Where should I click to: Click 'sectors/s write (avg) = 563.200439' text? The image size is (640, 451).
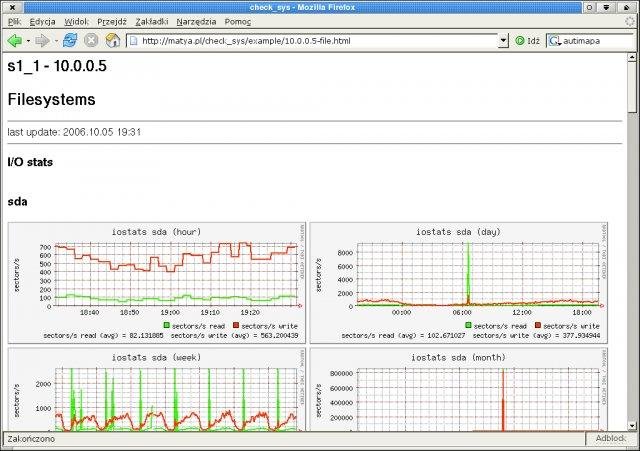235,335
